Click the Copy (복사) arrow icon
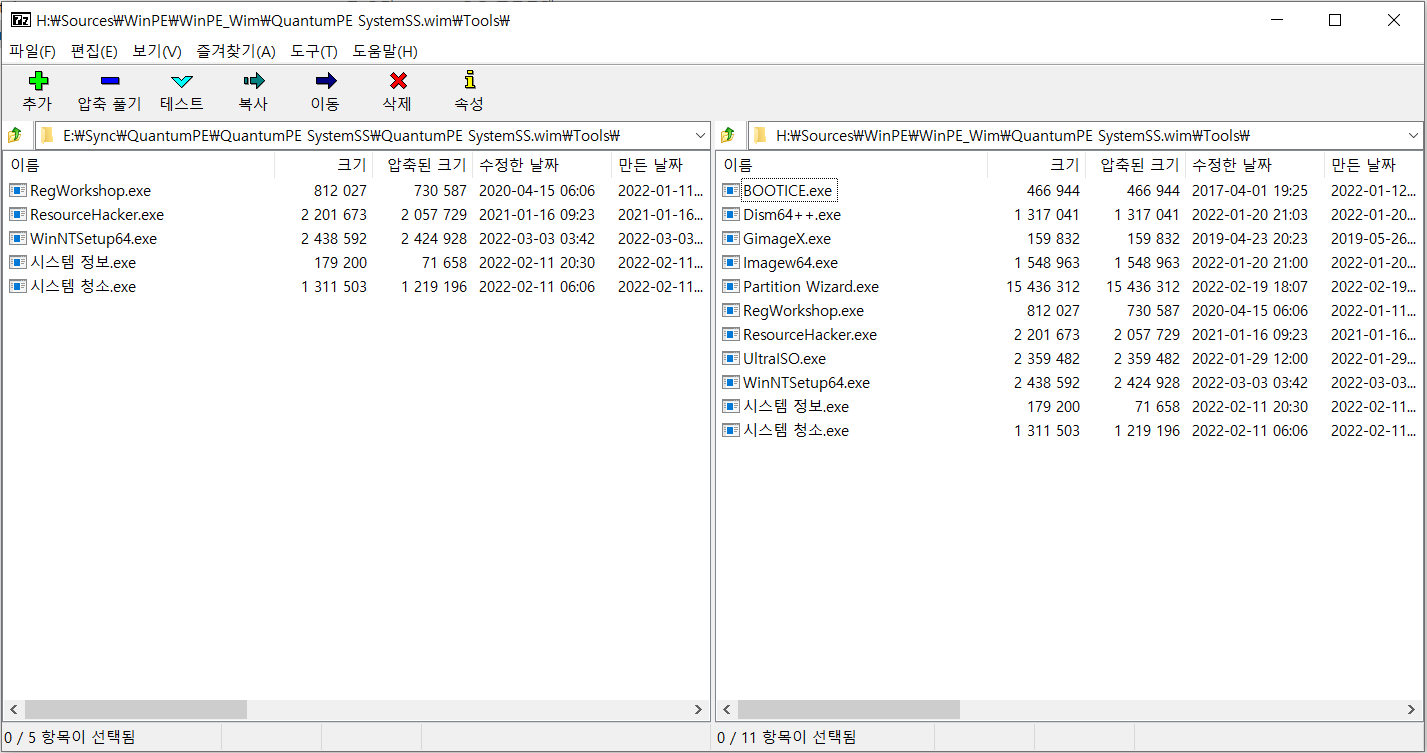This screenshot has height=753, width=1427. 254,81
